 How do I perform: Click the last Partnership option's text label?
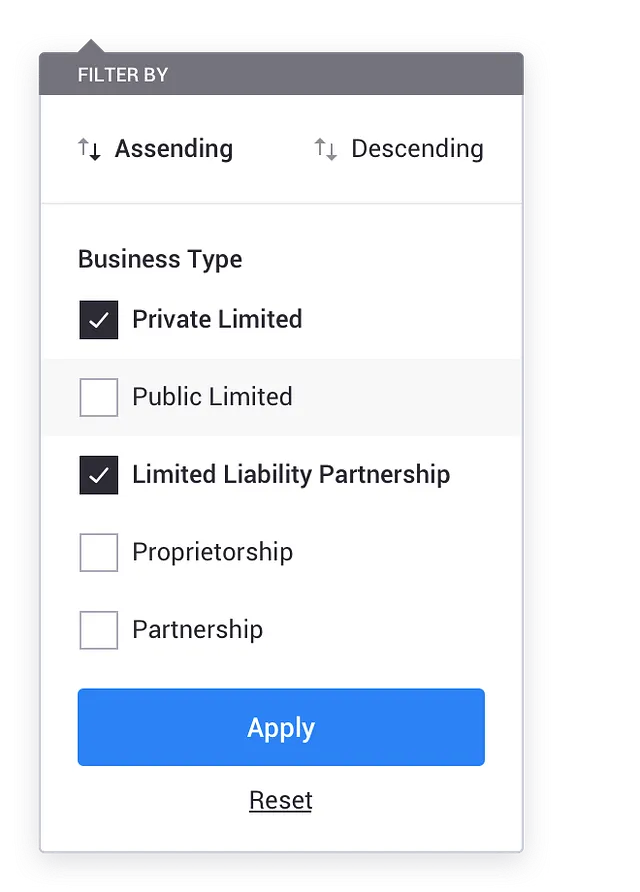197,630
